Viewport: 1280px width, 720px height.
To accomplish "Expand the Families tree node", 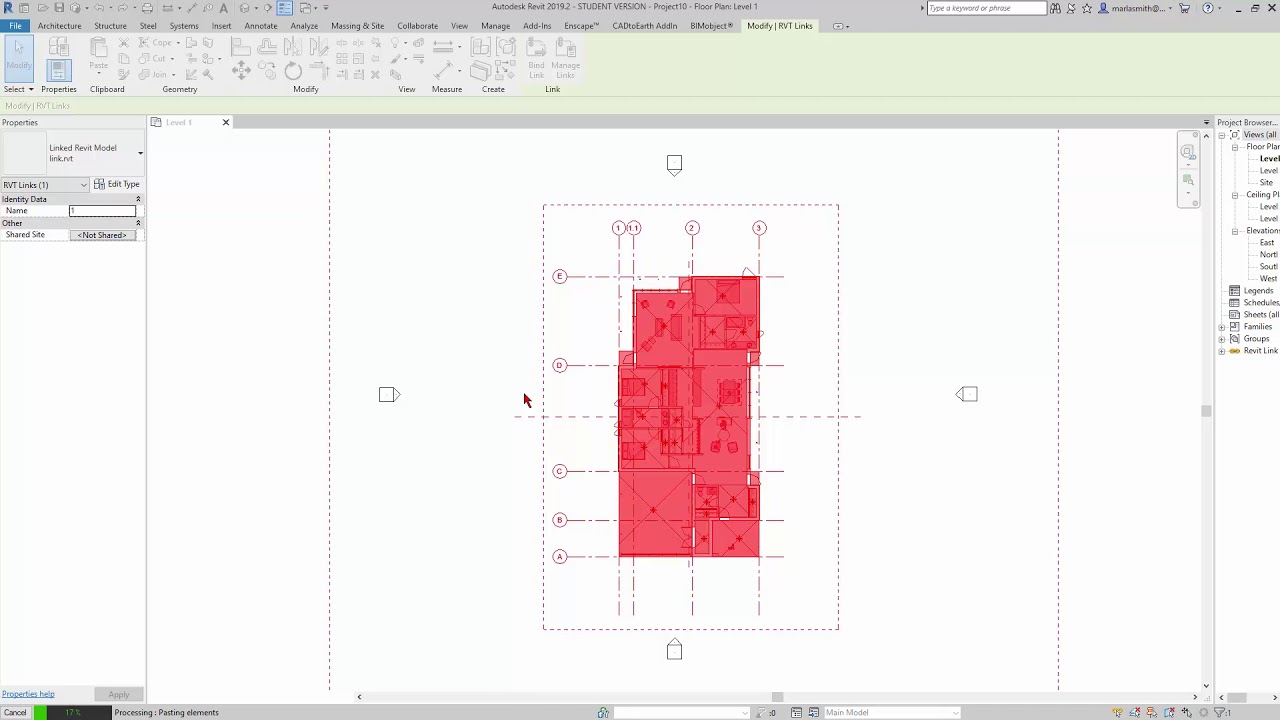I will point(1222,327).
